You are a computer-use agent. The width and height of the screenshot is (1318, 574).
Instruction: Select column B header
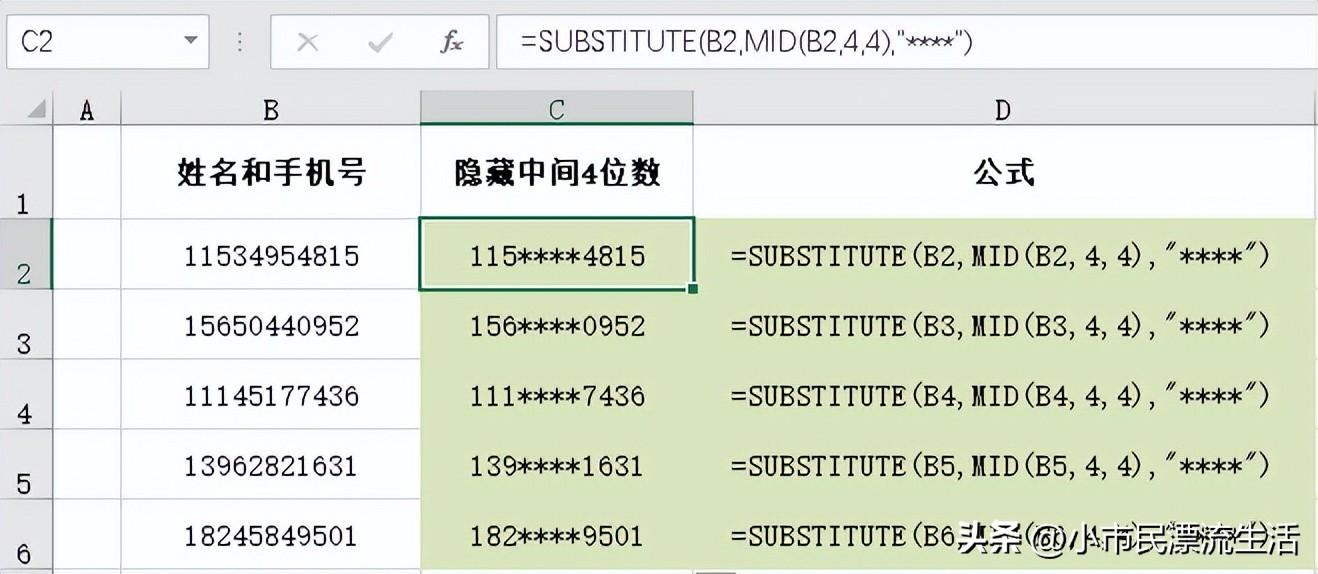[x=270, y=110]
